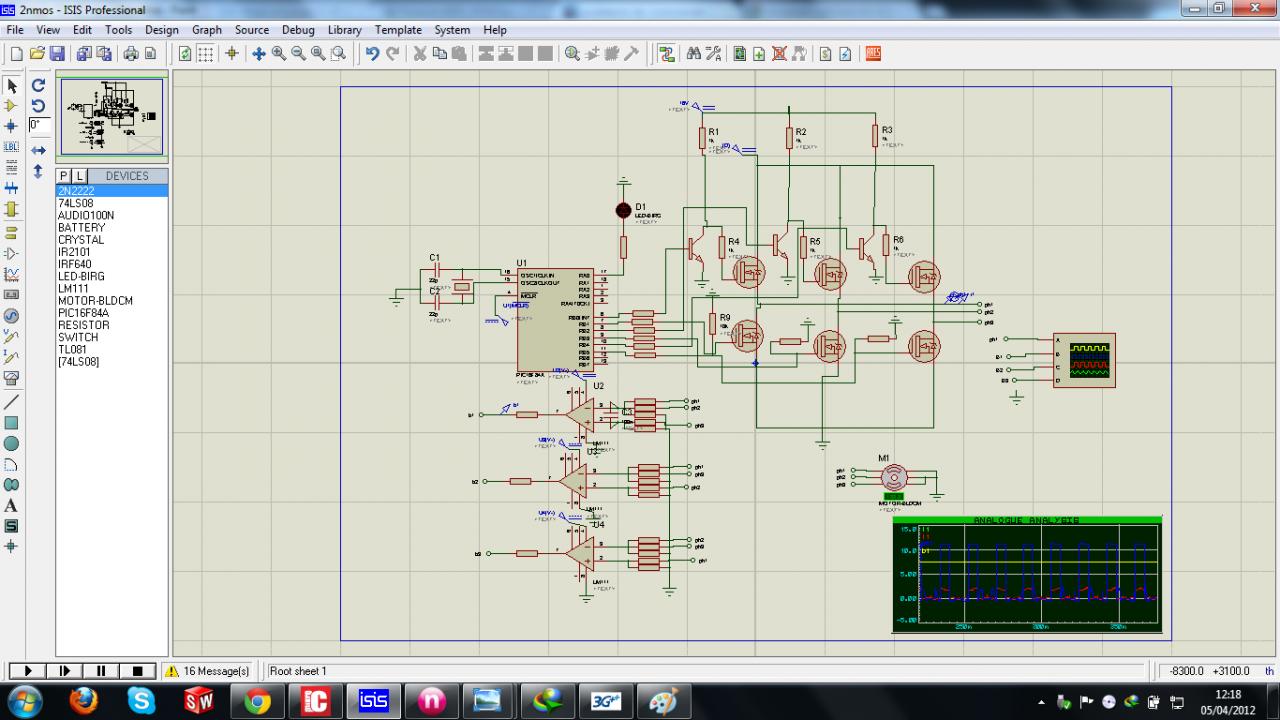Open the Template menu
The height and width of the screenshot is (720, 1280).
tap(398, 30)
